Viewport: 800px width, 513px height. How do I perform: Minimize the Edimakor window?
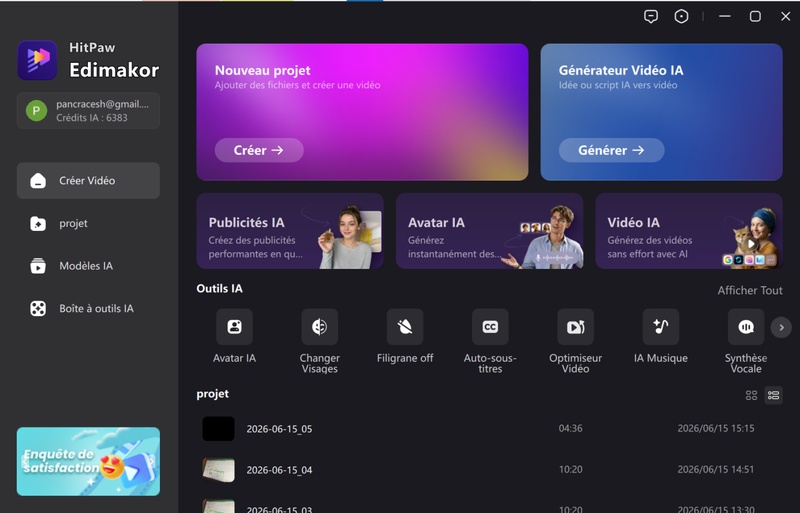(724, 16)
